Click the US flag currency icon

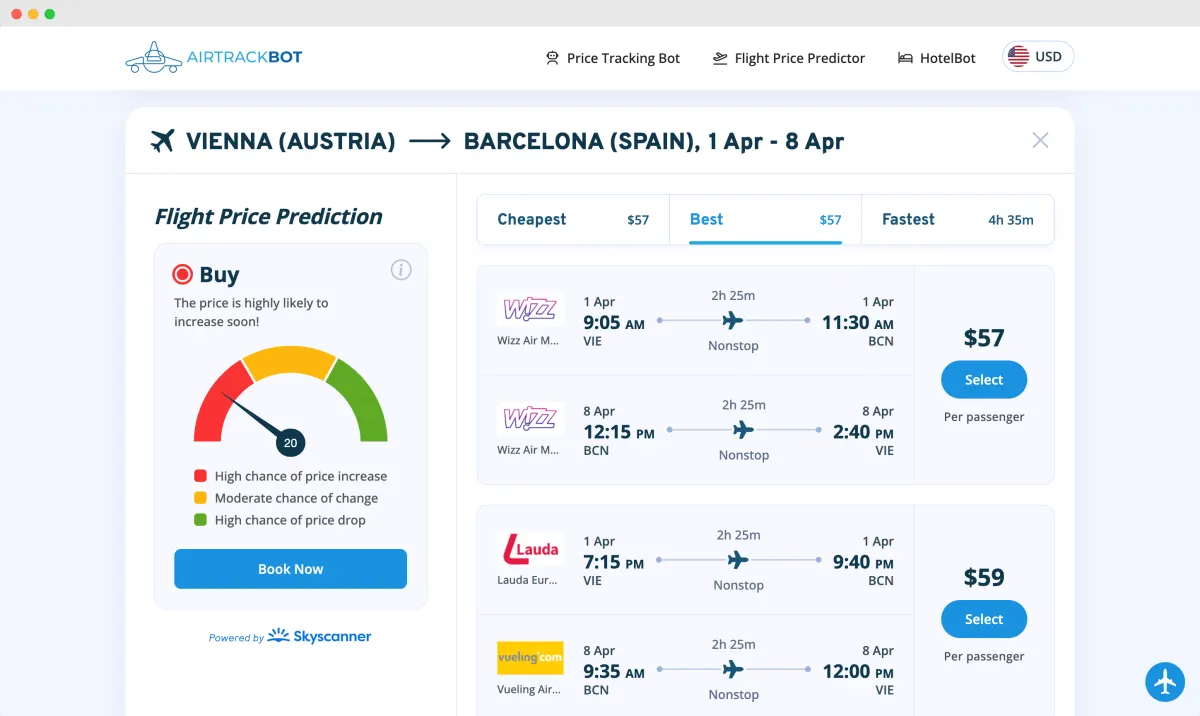click(1018, 57)
